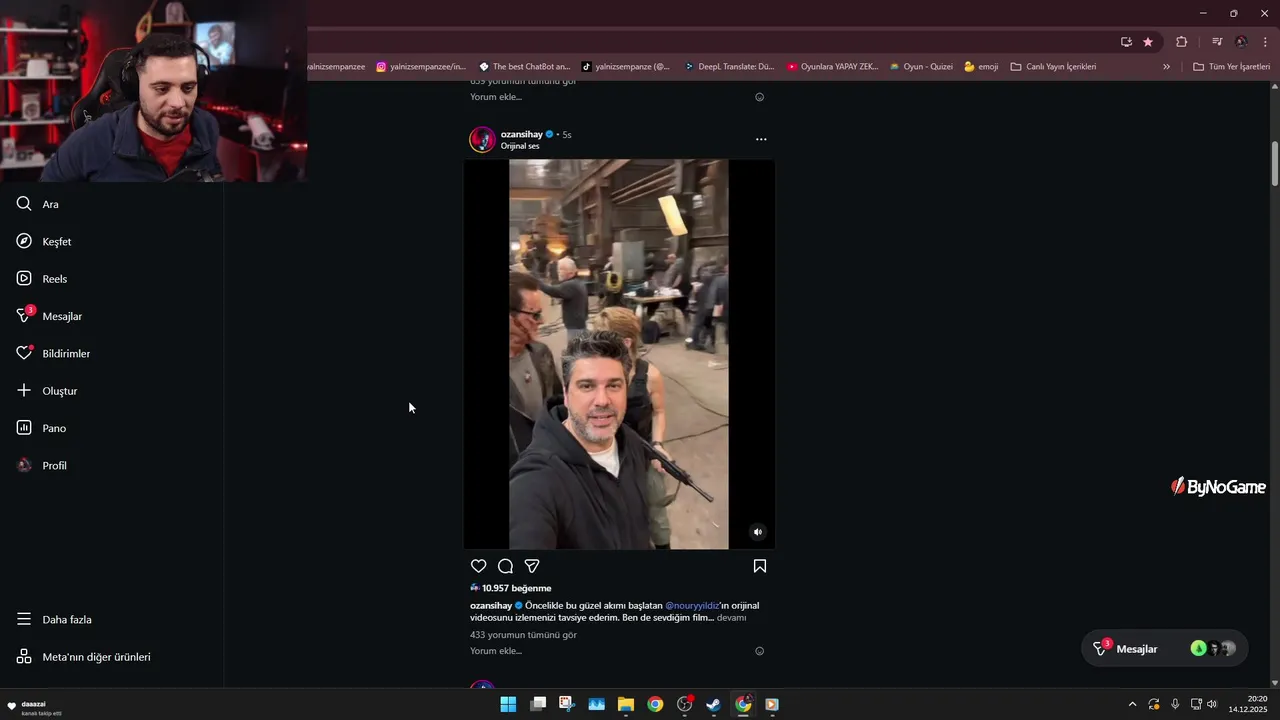Click upper Yorum ekle comment field
The height and width of the screenshot is (720, 1280).
tap(496, 97)
